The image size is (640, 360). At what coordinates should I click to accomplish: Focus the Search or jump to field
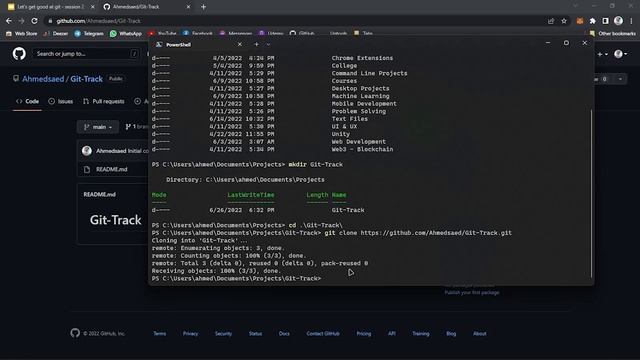coord(86,53)
